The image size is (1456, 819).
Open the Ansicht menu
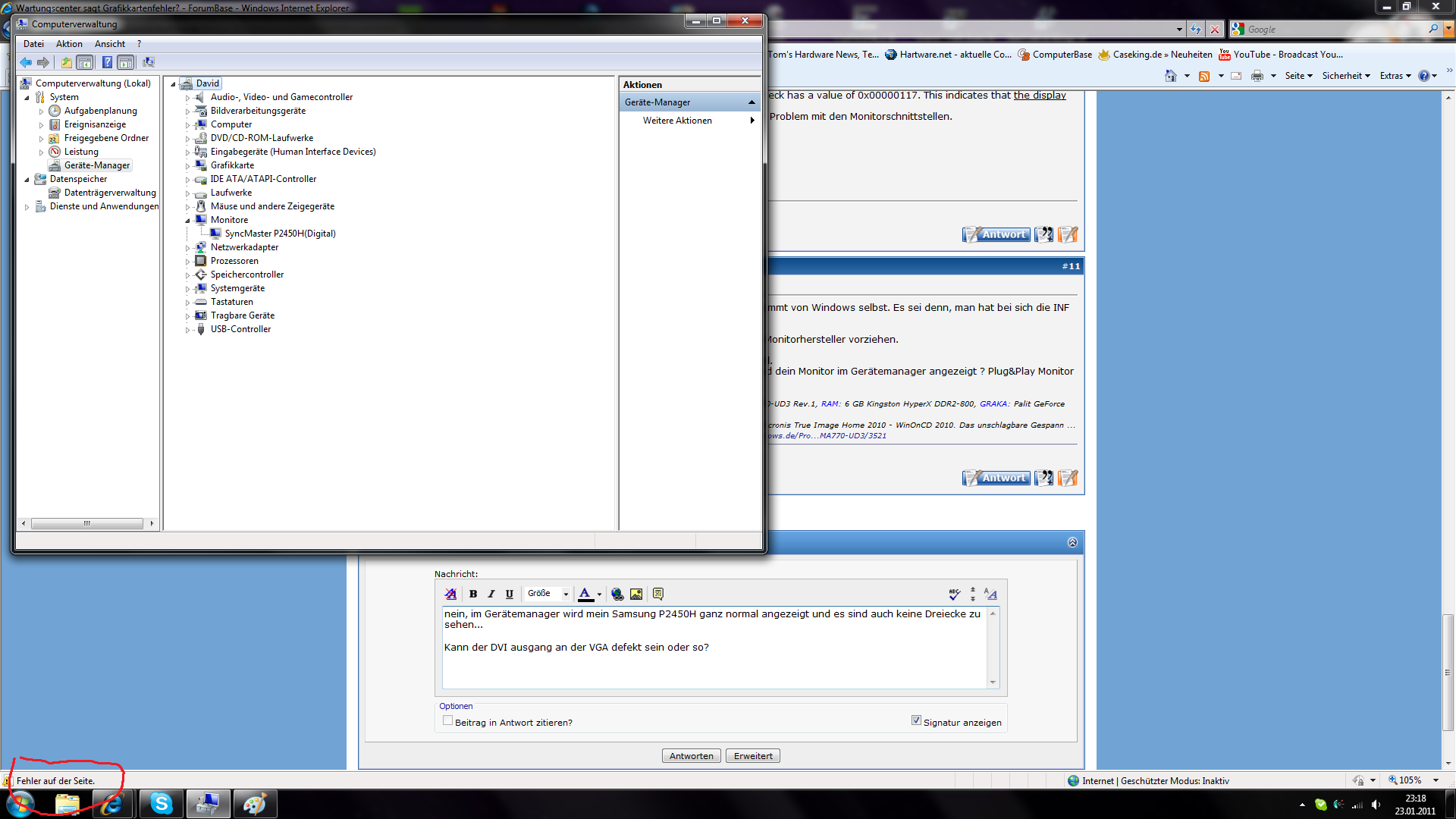pyautogui.click(x=110, y=44)
